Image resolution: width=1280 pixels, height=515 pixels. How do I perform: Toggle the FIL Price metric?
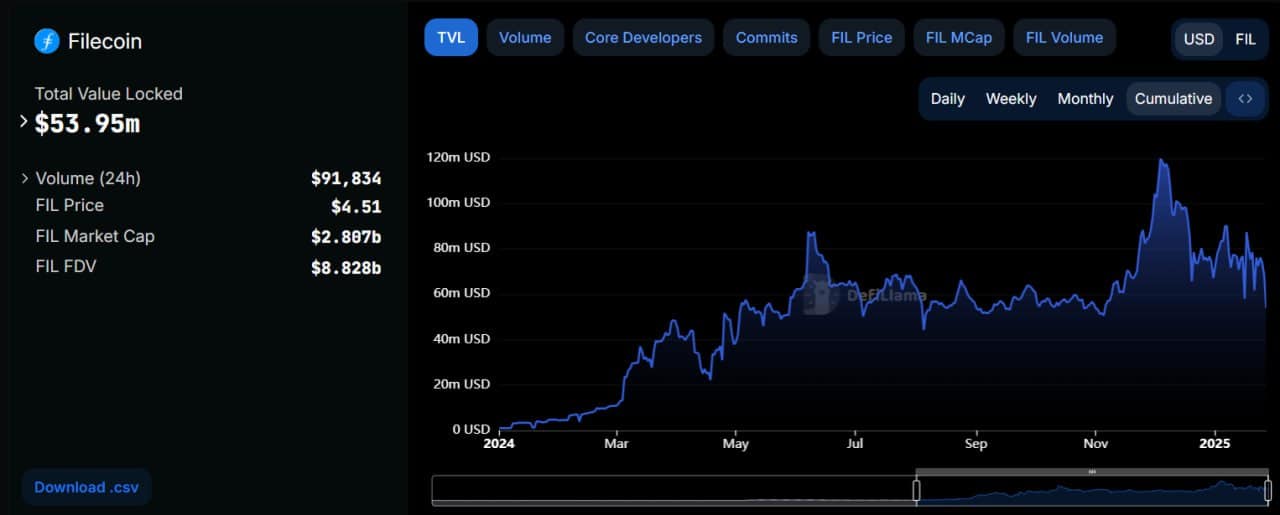coord(861,37)
